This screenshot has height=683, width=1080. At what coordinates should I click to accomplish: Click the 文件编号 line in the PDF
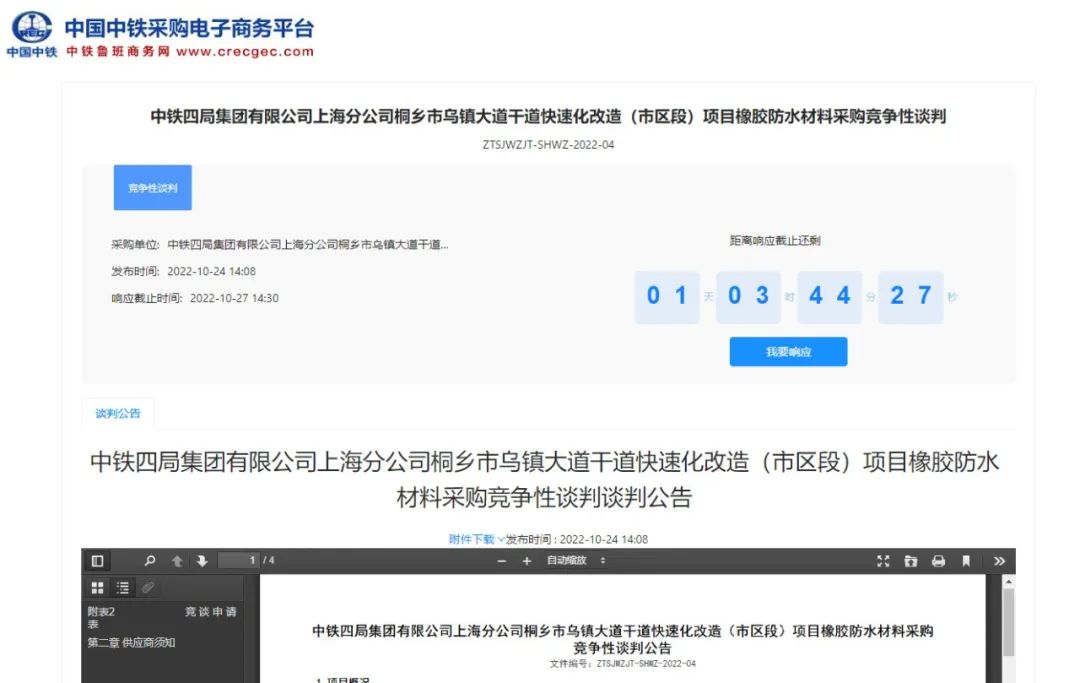(623, 664)
